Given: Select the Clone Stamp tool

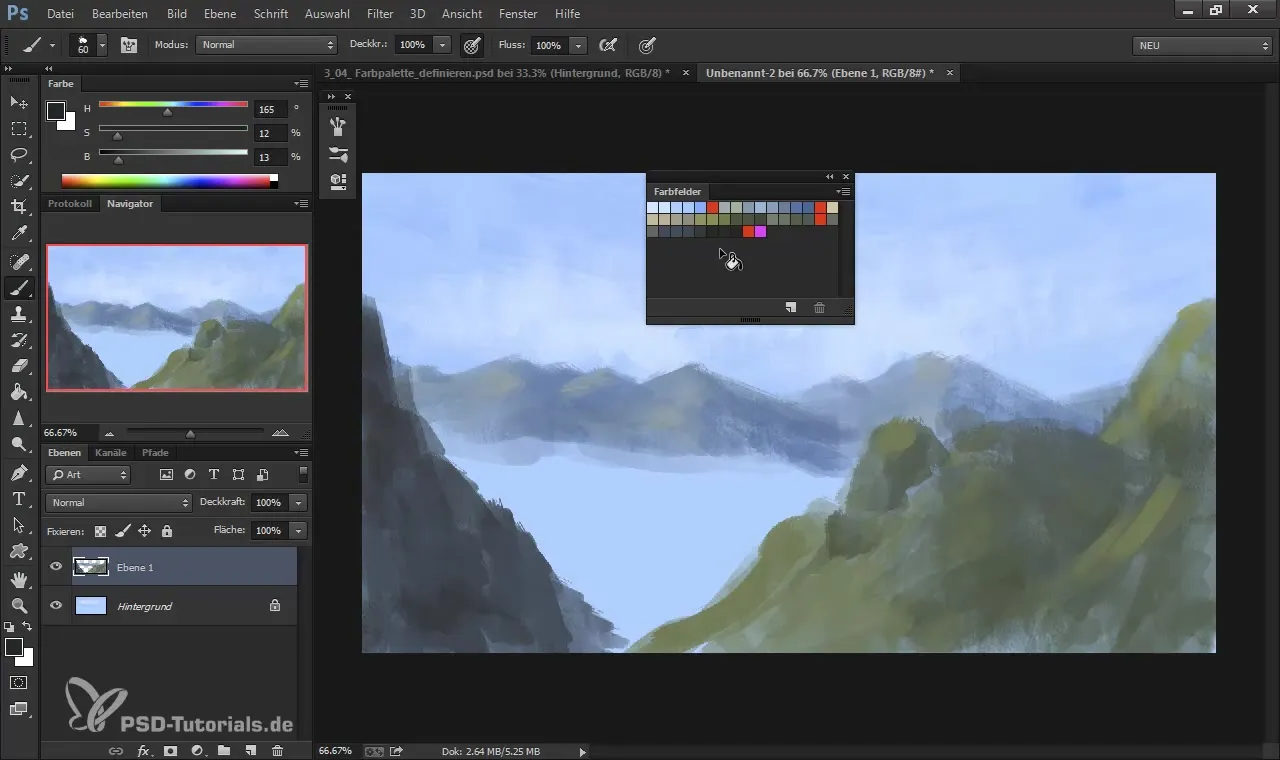Looking at the screenshot, I should tap(19, 314).
